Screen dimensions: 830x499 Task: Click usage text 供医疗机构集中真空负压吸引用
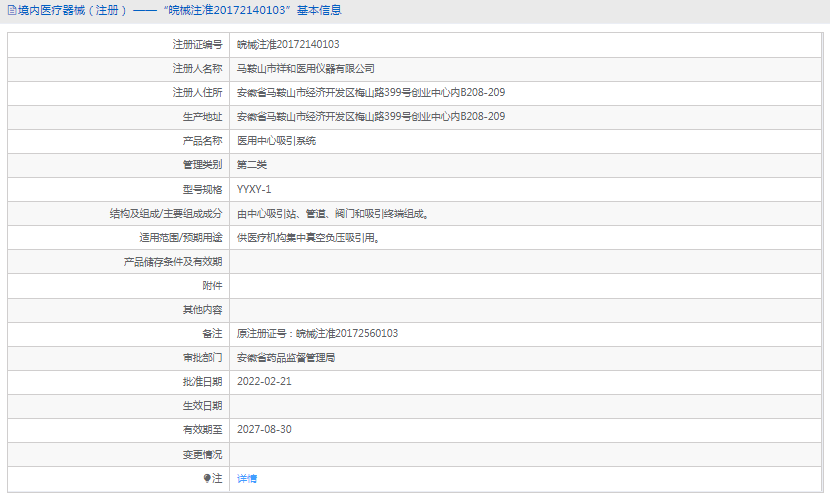click(308, 238)
